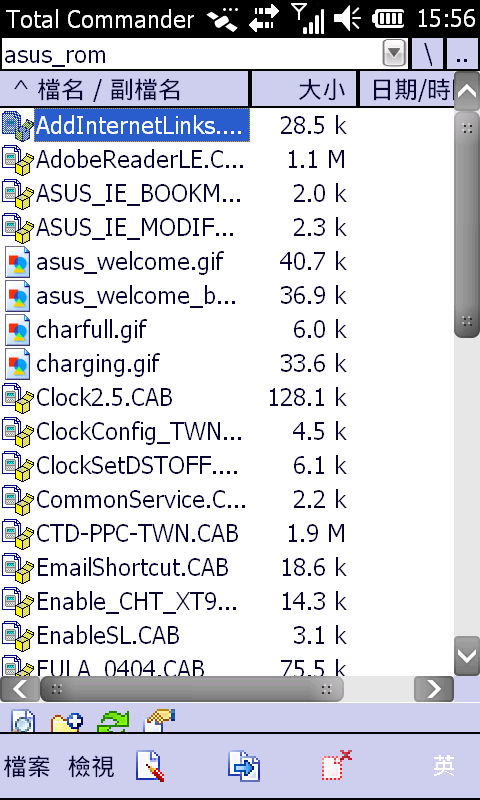Click the AdobeReaderLE CAB file icon
480x800 pixels.
(17, 160)
